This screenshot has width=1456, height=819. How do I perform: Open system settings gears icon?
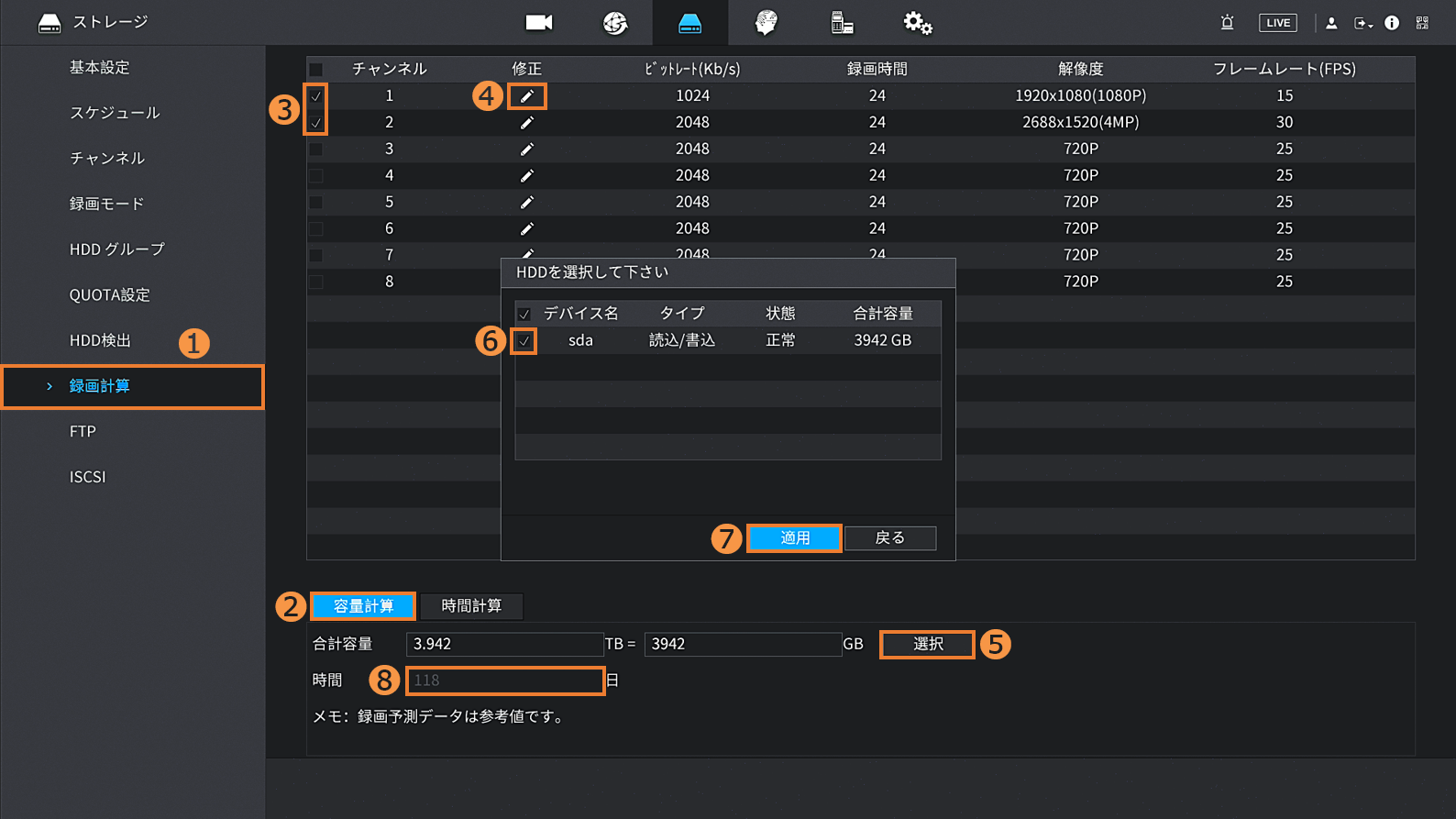[x=917, y=23]
